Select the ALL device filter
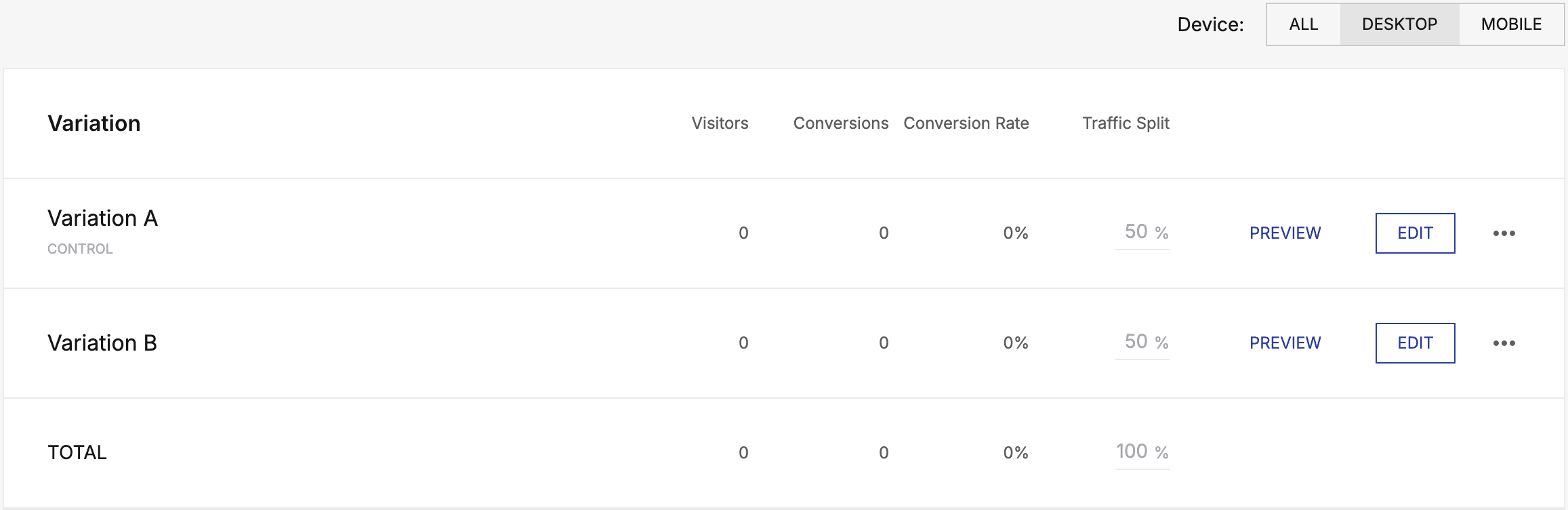1568x510 pixels. click(x=1303, y=24)
